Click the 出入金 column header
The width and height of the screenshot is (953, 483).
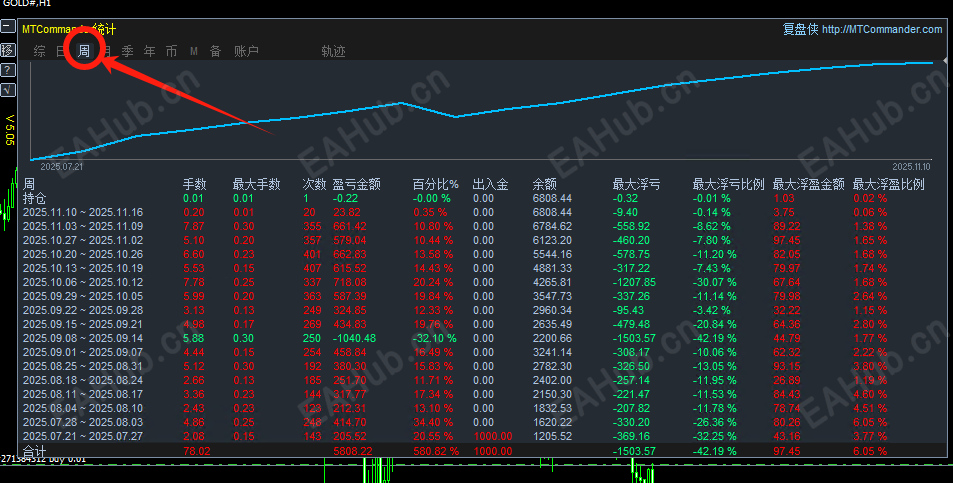click(x=490, y=184)
